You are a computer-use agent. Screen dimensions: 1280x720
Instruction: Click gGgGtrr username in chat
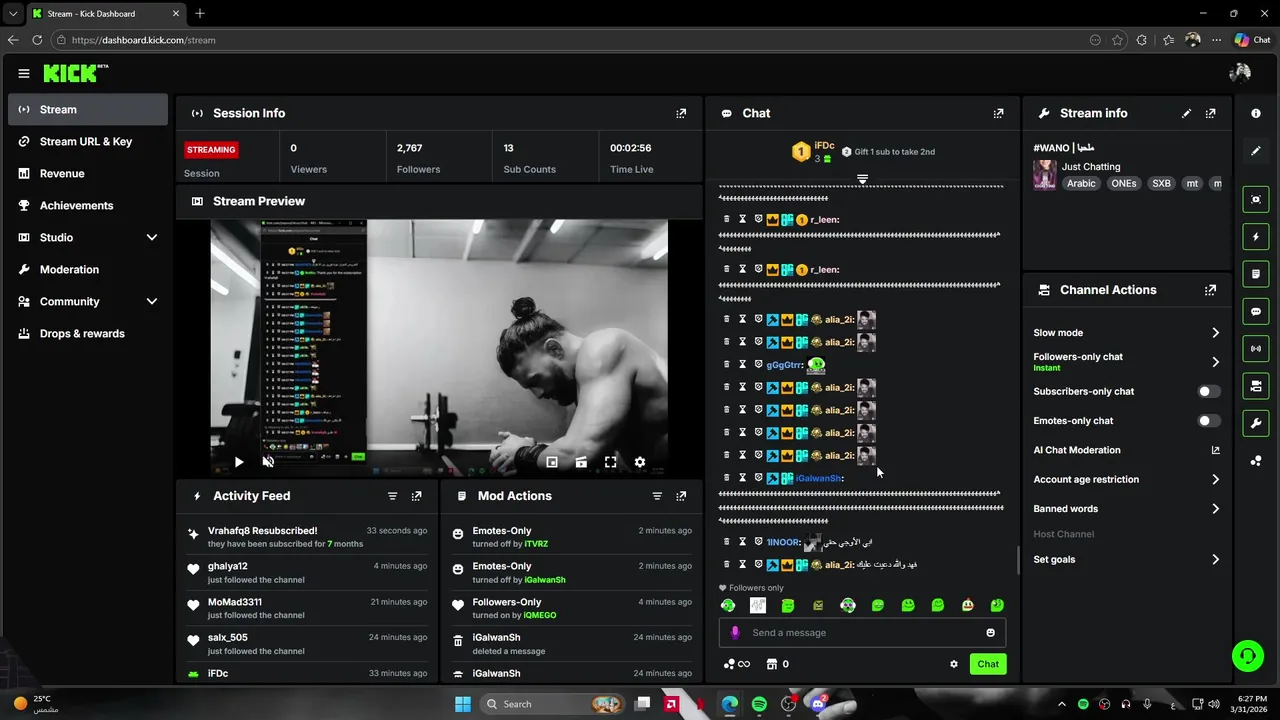pos(785,365)
